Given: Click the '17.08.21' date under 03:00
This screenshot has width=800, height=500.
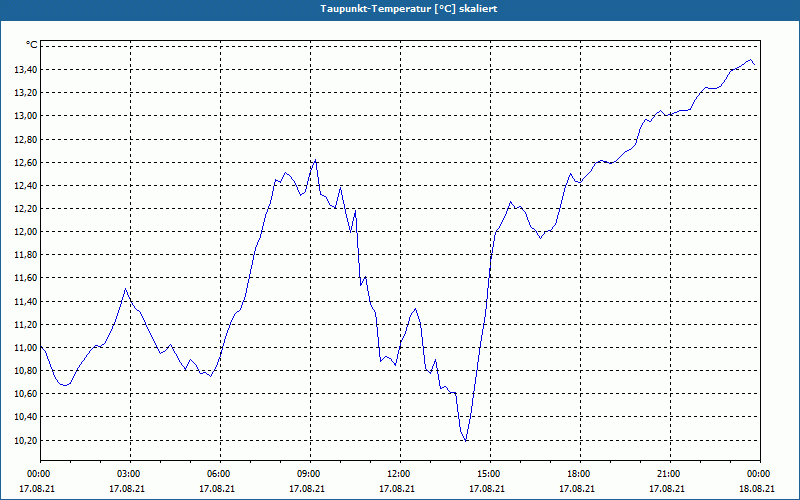Looking at the screenshot, I should point(127,488).
